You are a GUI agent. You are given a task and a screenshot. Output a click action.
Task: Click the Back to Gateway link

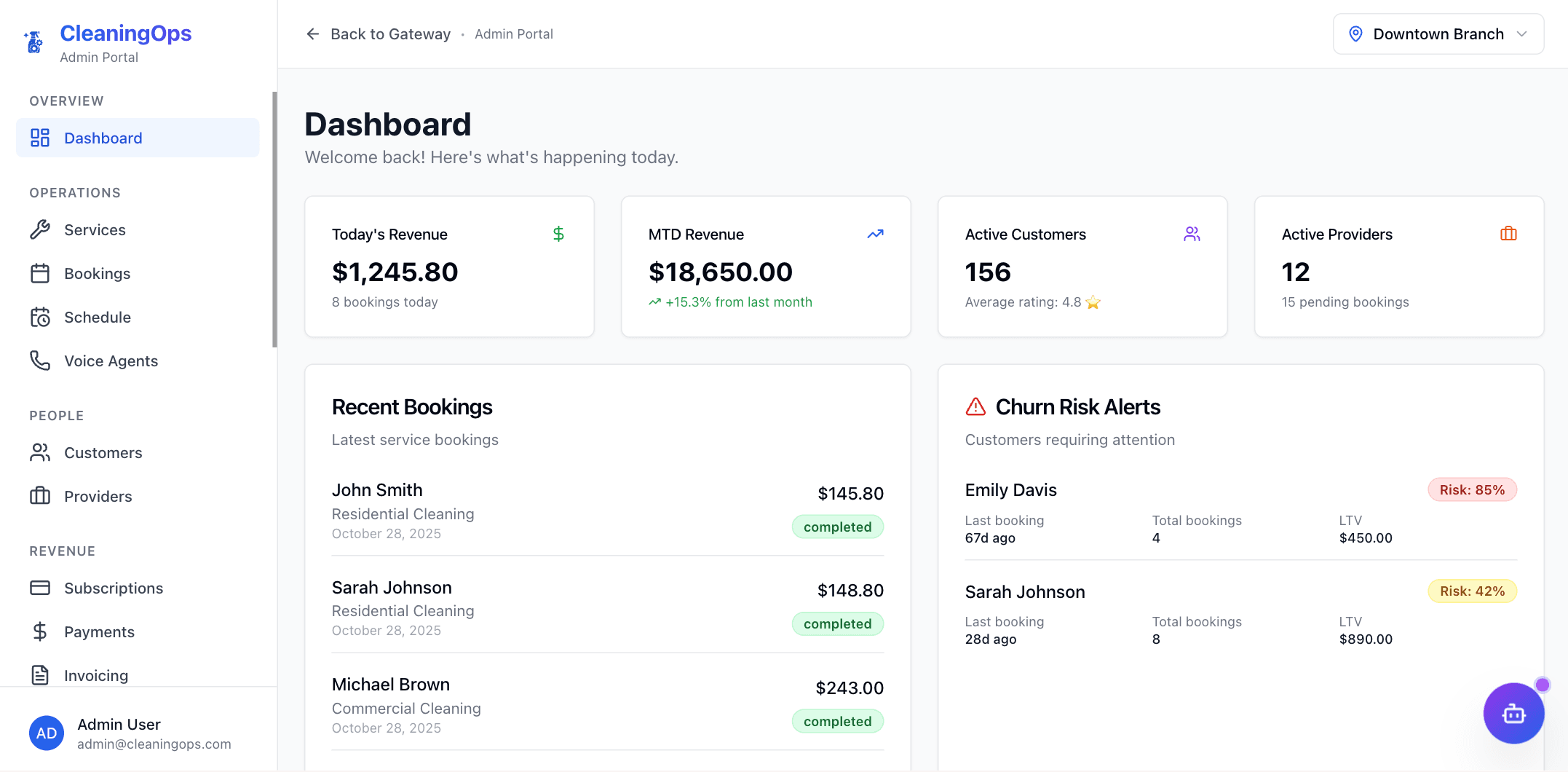pyautogui.click(x=379, y=34)
